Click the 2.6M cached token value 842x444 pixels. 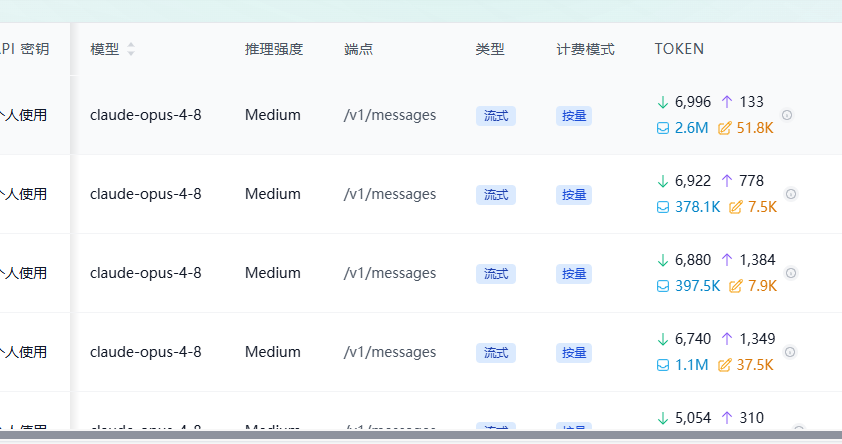(x=692, y=128)
